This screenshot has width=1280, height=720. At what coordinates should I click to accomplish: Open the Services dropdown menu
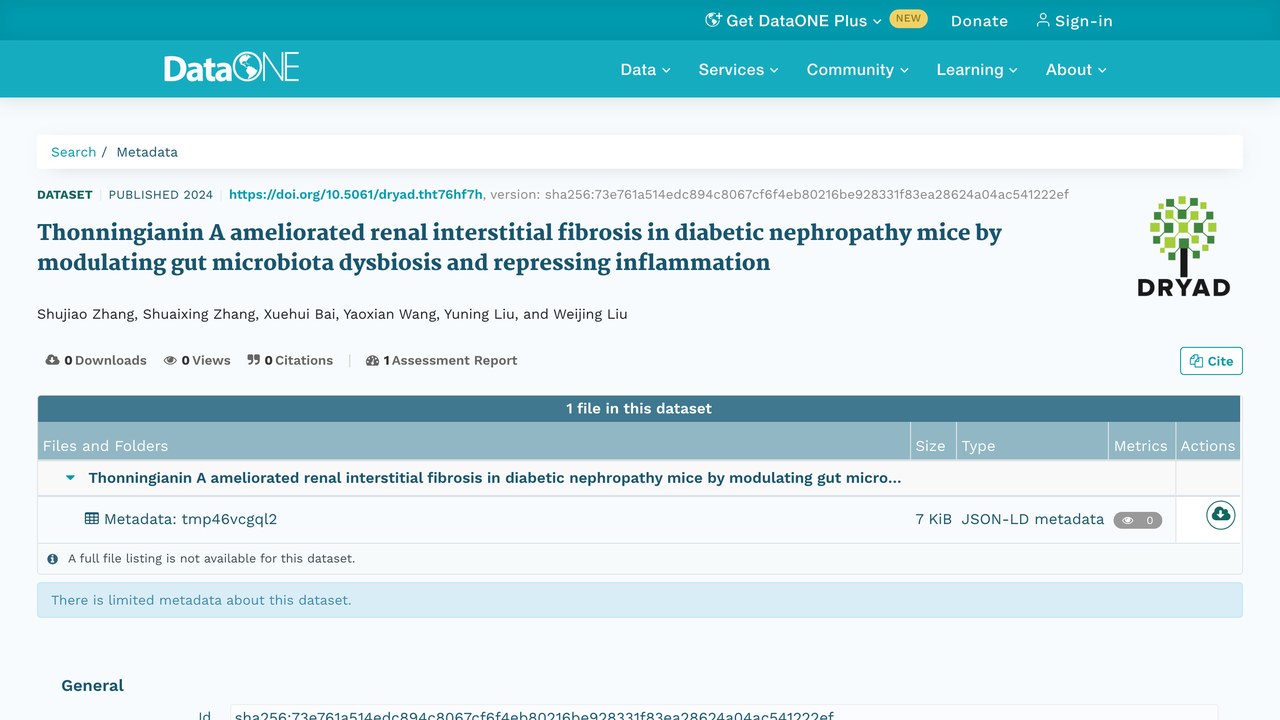click(738, 69)
